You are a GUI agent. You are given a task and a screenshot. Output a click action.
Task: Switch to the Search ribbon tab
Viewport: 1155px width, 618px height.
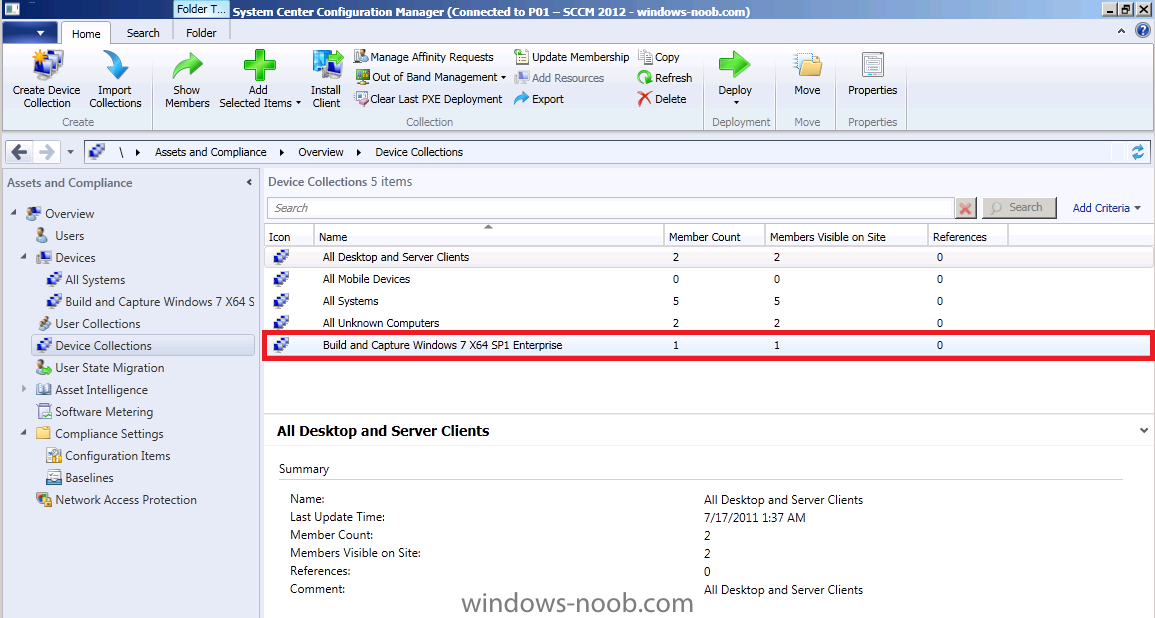(143, 33)
